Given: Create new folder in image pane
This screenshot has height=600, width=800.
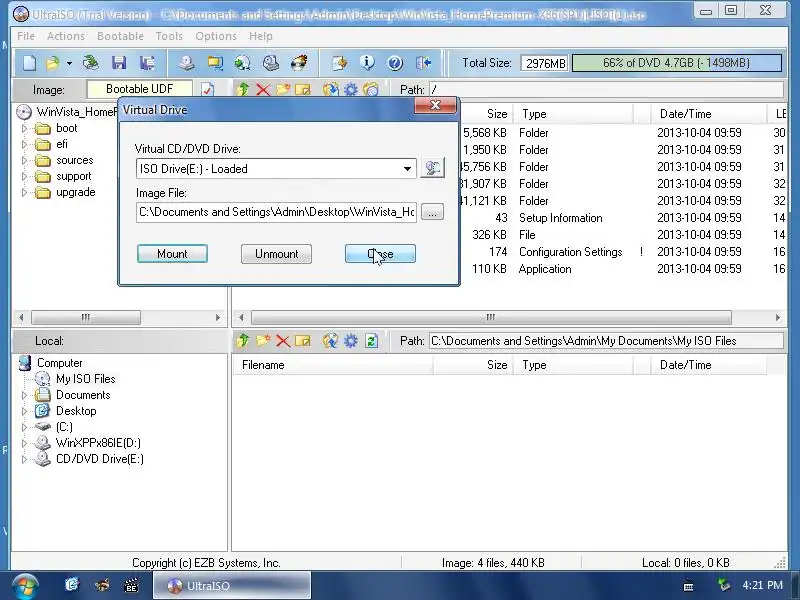Looking at the screenshot, I should 283,90.
